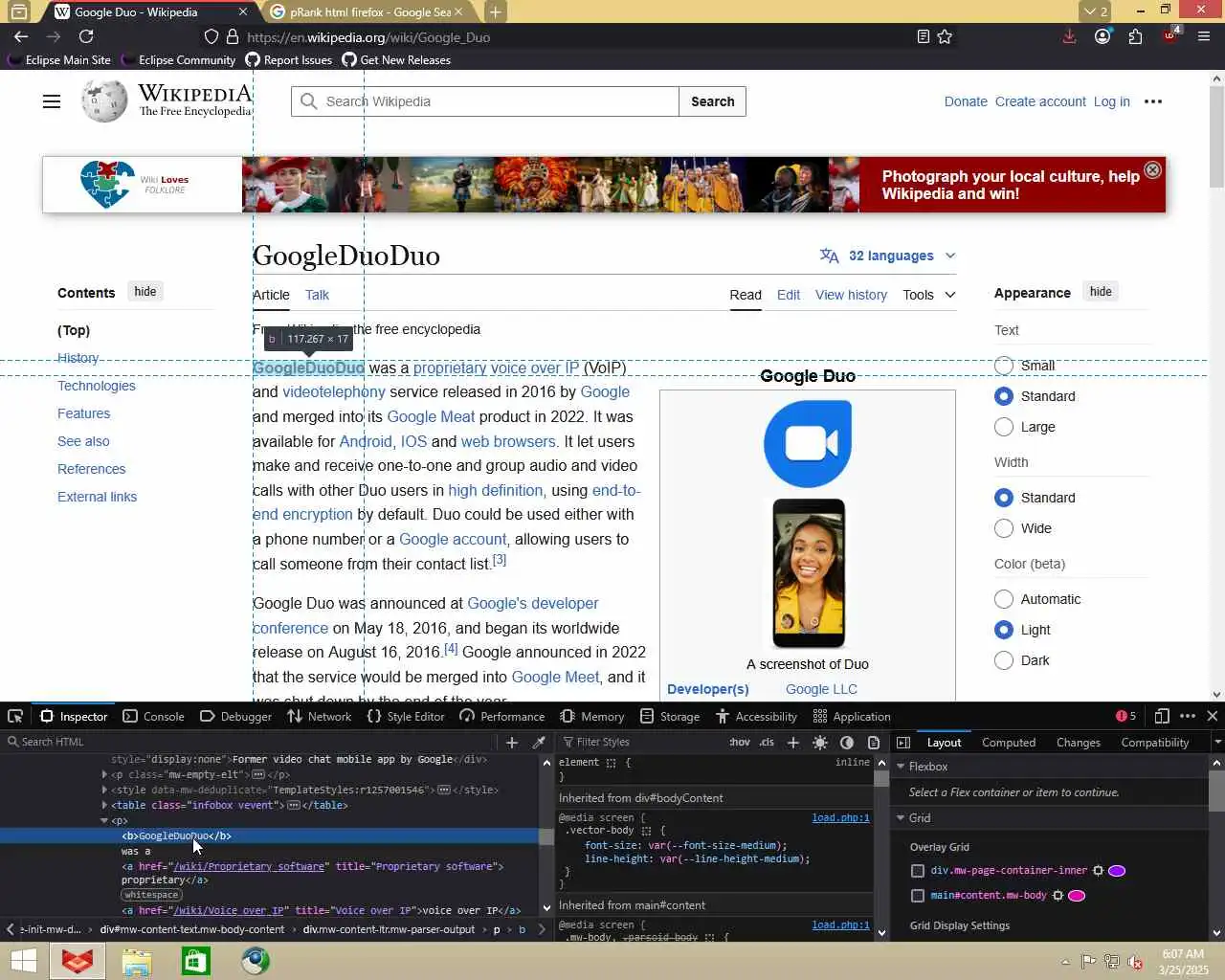Open the list all tabs dropdown
Viewport: 1225px width, 980px height.
point(1096,11)
